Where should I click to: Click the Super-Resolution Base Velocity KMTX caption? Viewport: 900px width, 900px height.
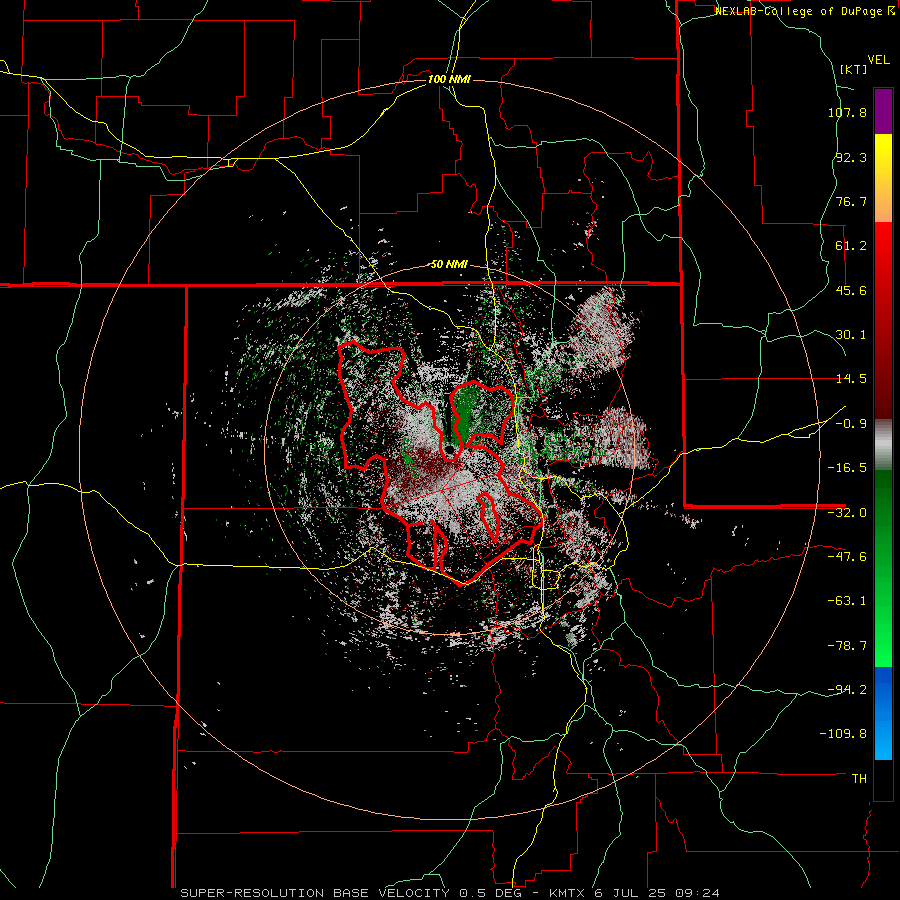[450, 893]
